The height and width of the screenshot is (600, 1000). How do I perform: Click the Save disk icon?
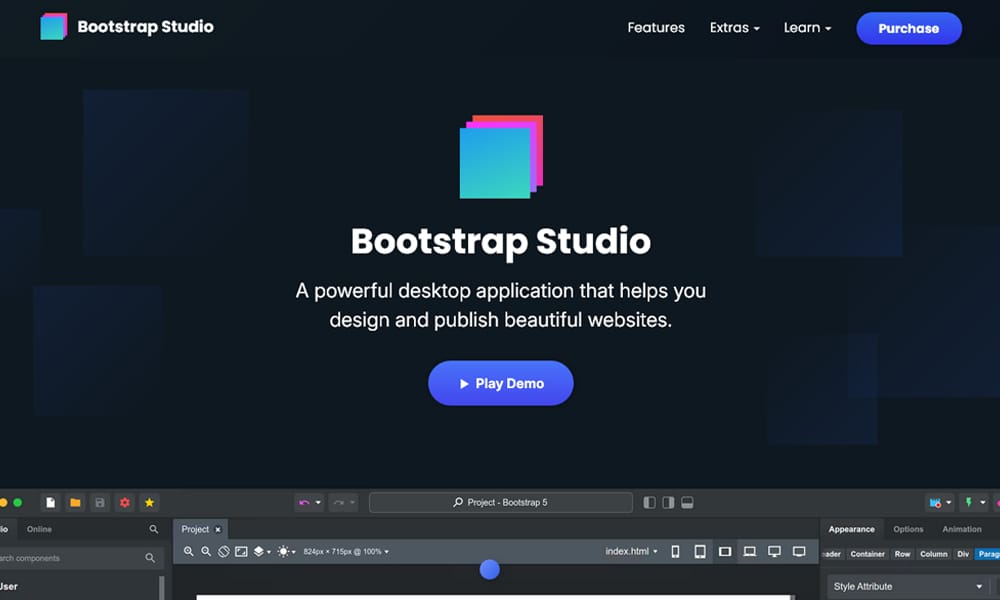click(x=100, y=502)
